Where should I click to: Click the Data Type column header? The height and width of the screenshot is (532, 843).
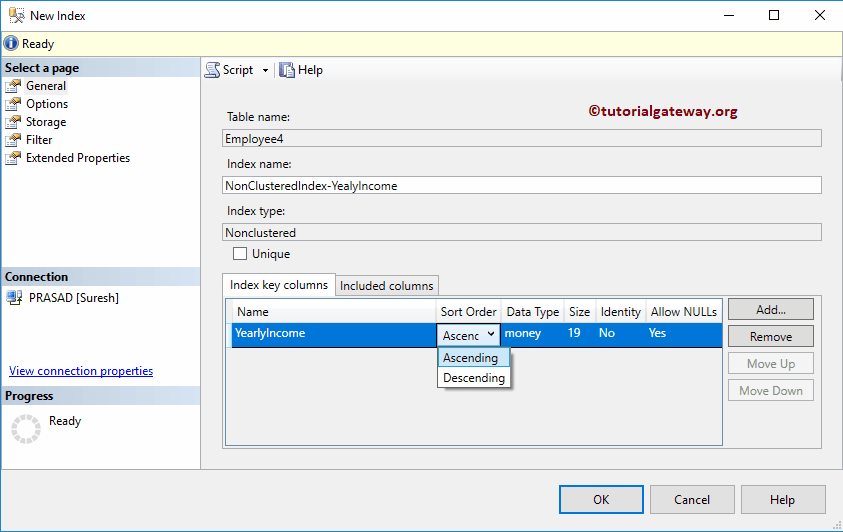[x=533, y=312]
